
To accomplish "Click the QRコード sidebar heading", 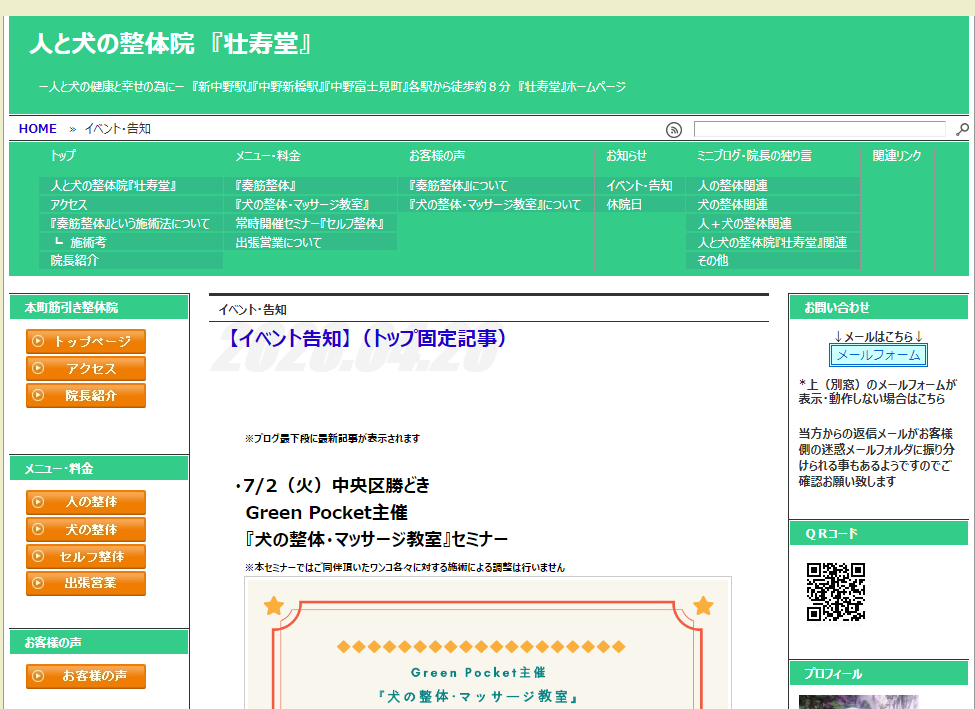I will pos(831,534).
